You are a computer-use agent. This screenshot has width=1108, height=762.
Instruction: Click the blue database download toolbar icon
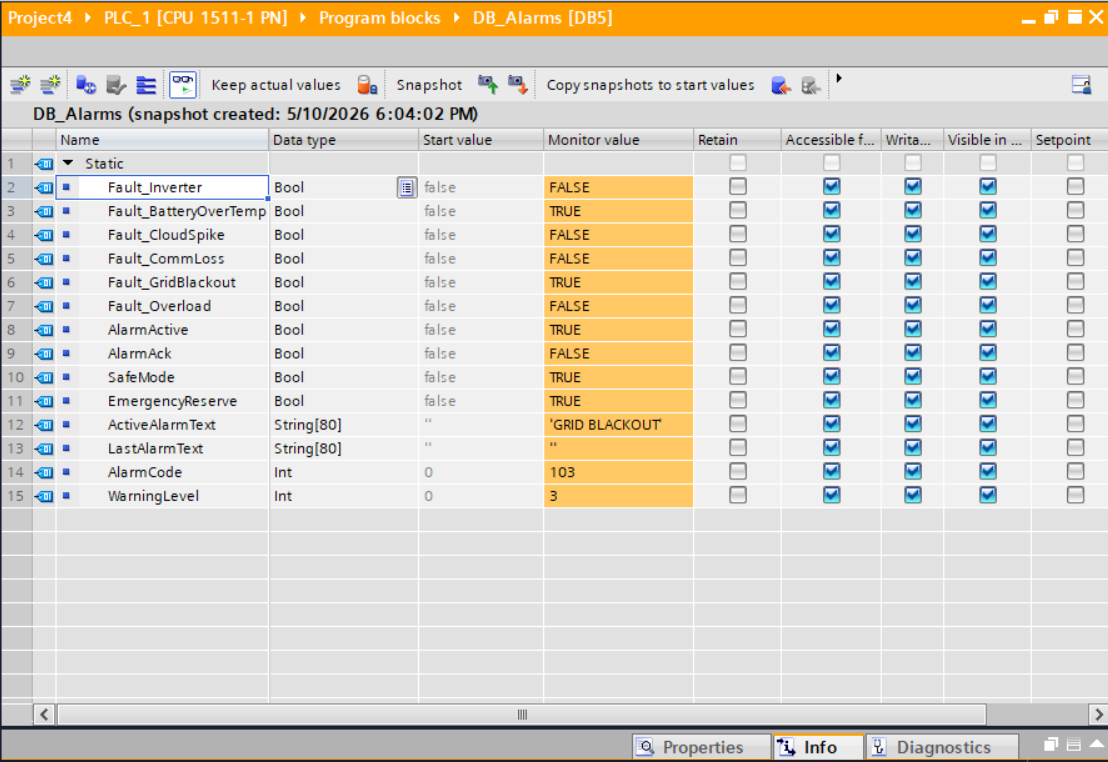click(86, 85)
